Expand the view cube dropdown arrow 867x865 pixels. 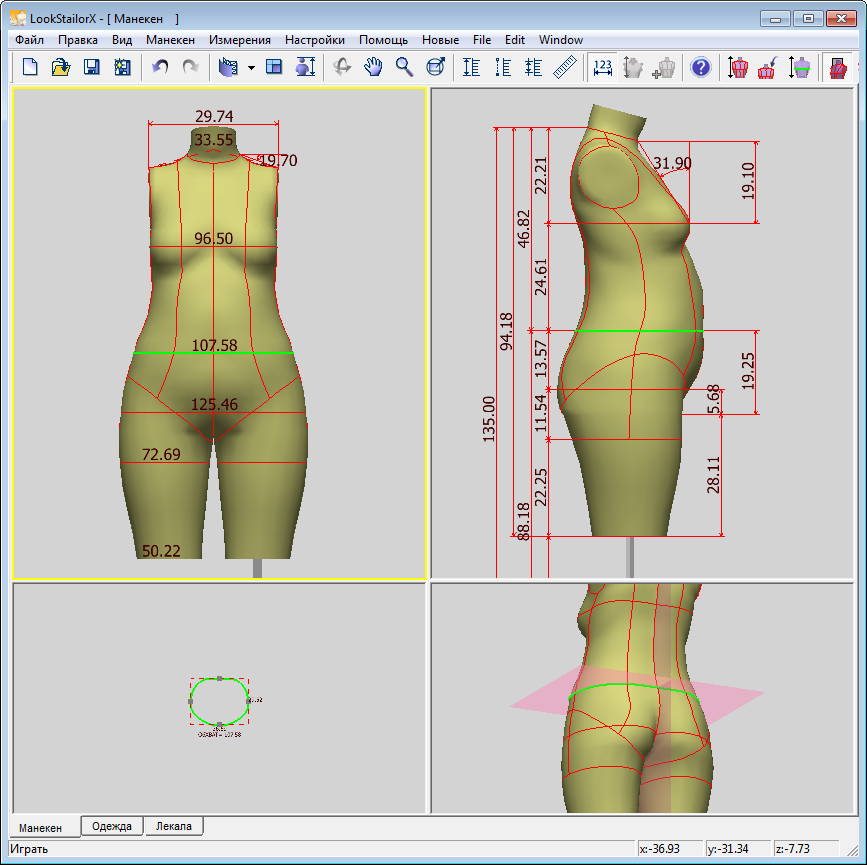click(x=251, y=68)
